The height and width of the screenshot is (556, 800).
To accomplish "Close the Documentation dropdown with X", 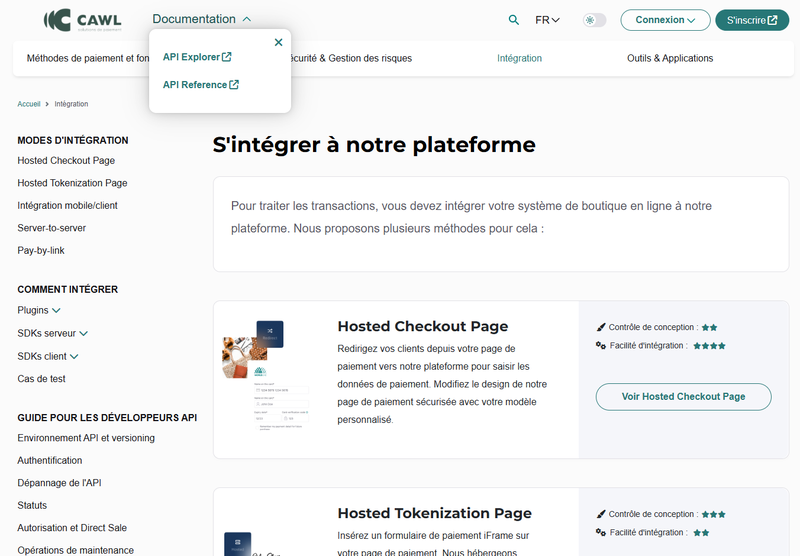I will [278, 42].
